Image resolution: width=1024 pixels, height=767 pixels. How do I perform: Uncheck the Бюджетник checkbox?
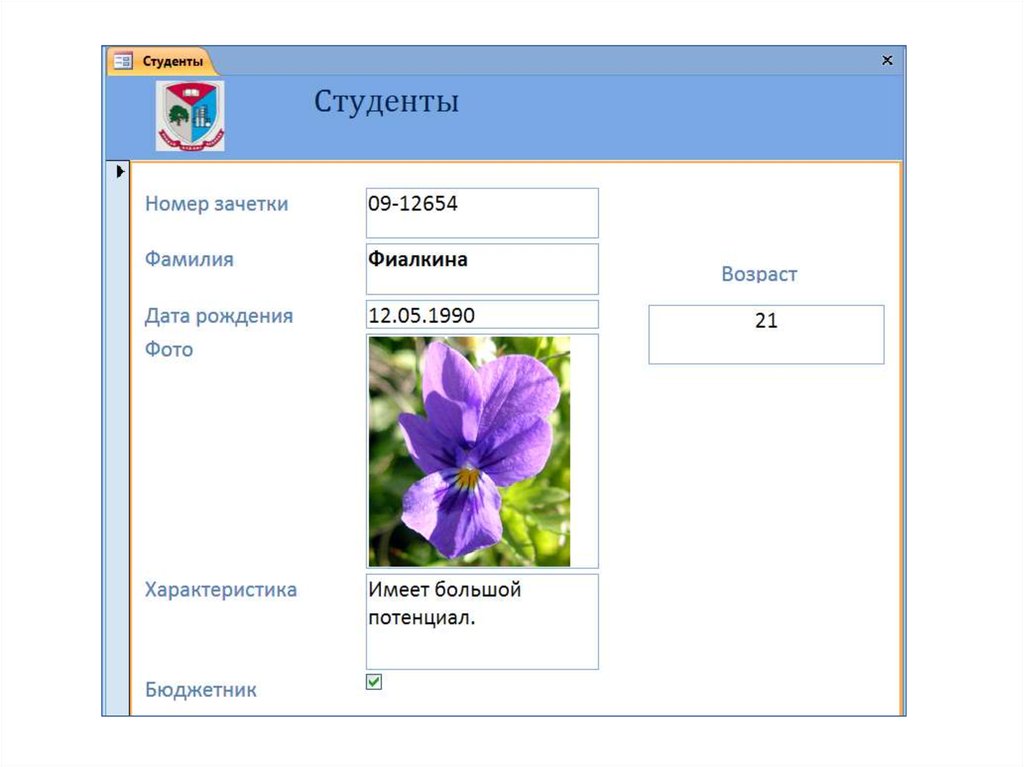(374, 682)
